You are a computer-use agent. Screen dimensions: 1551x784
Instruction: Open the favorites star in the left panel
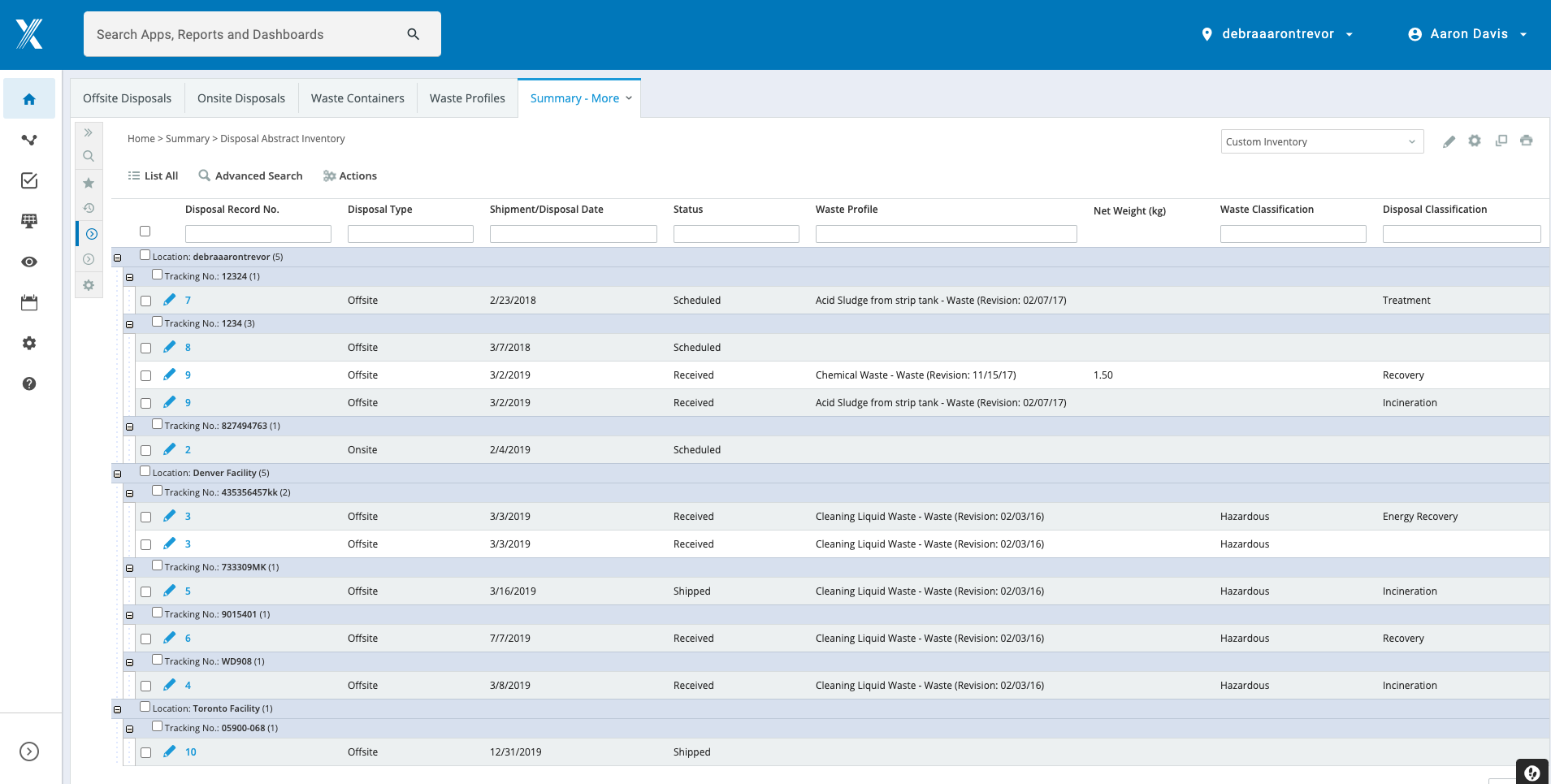coord(89,182)
